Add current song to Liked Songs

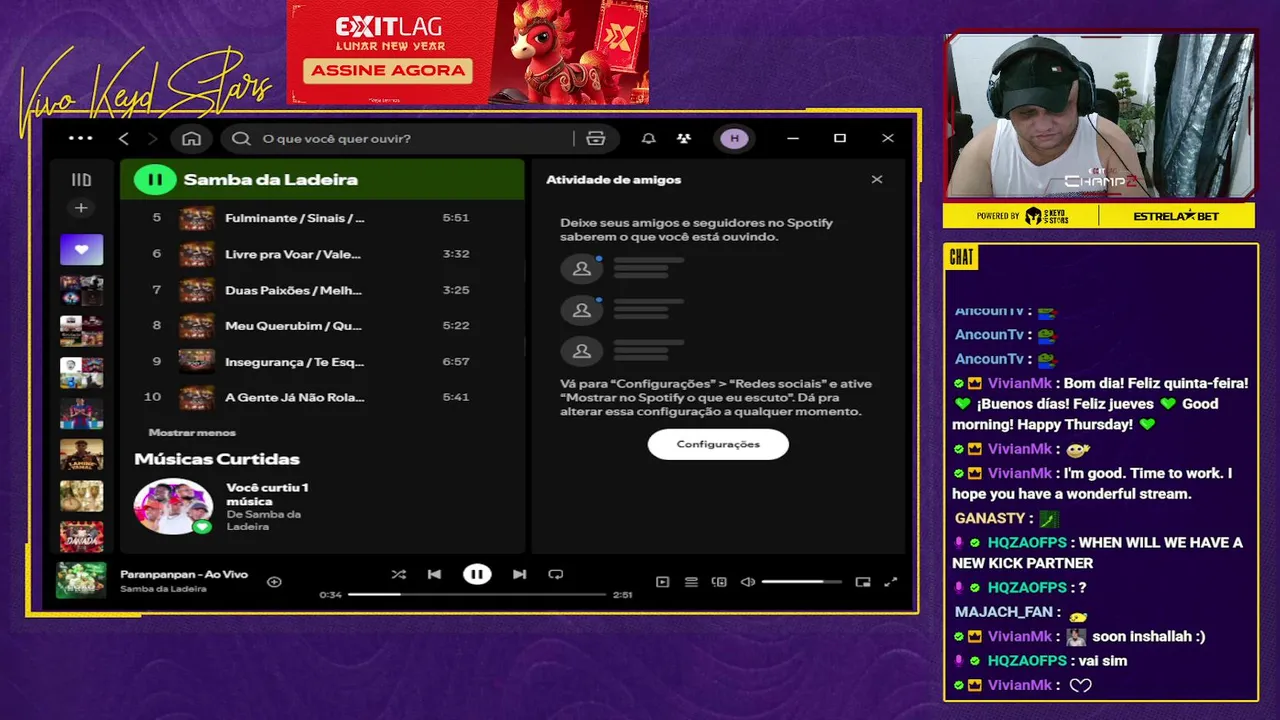274,581
